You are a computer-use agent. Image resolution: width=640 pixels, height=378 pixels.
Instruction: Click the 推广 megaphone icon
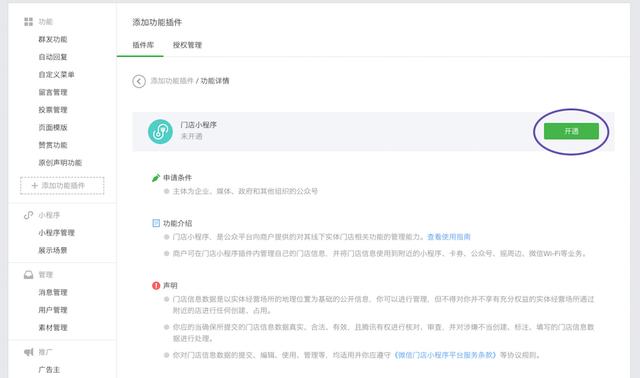(28, 352)
